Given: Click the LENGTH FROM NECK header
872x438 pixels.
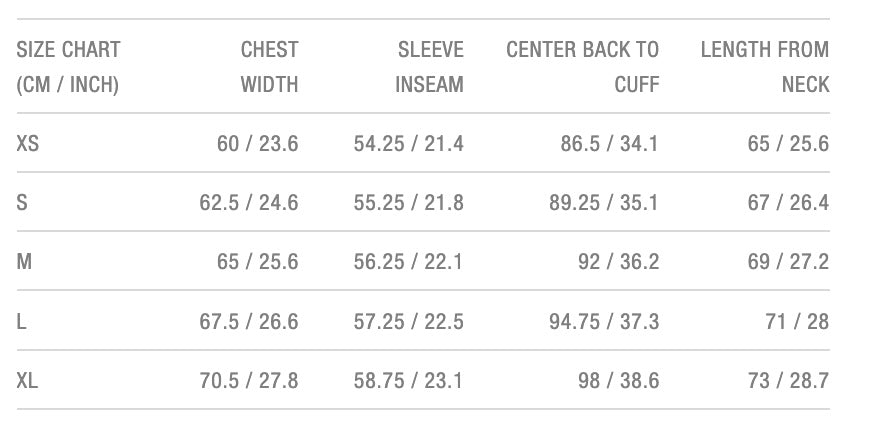Looking at the screenshot, I should (x=765, y=67).
